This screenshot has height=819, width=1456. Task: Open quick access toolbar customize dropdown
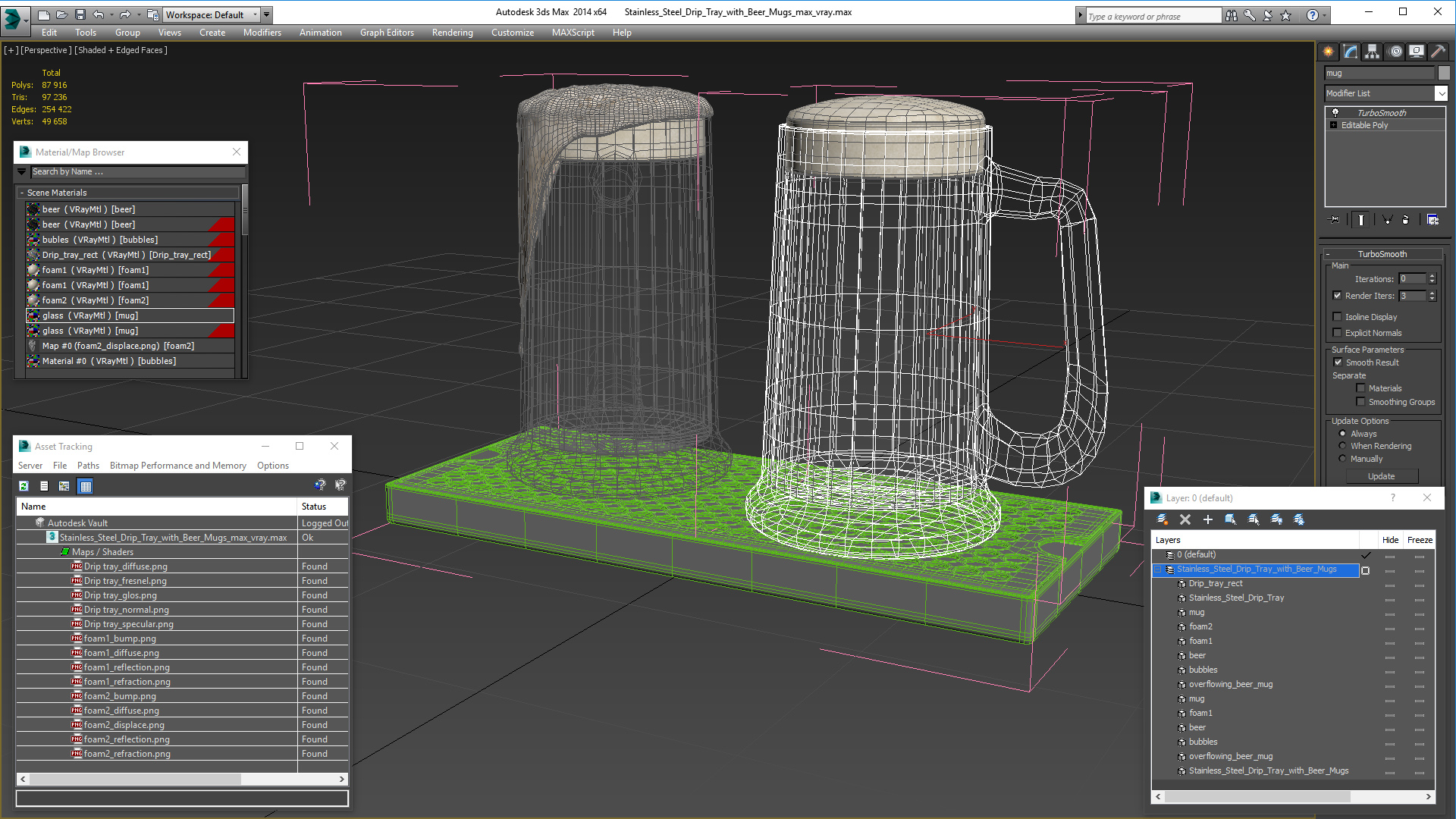(267, 14)
